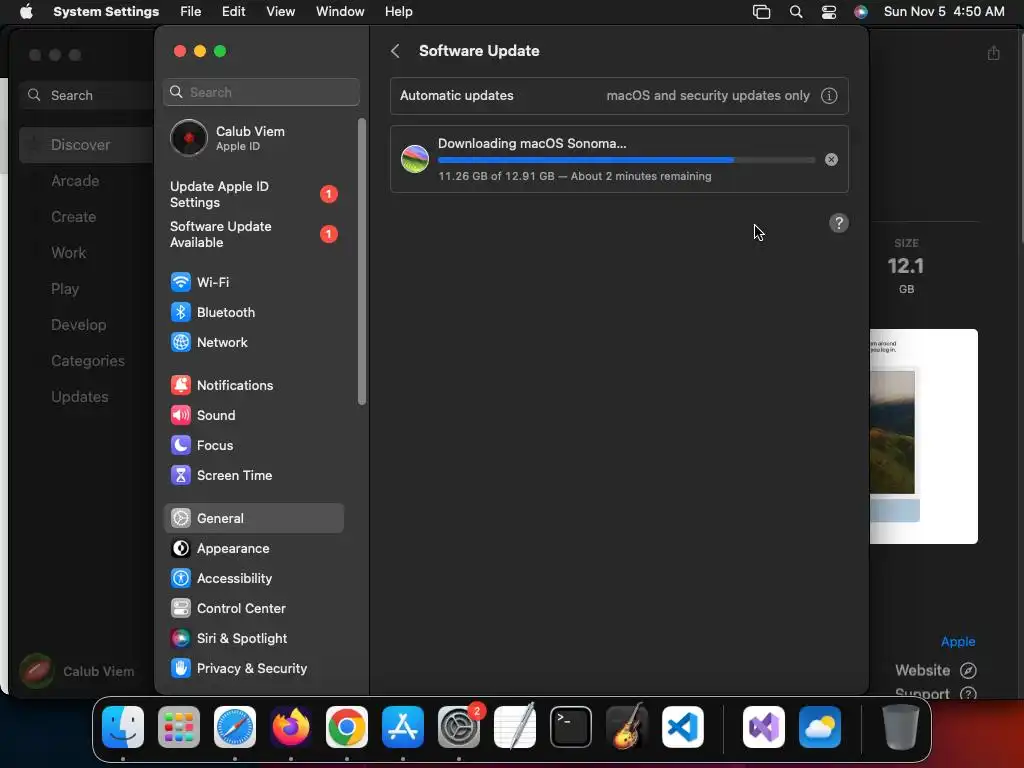Click the App Store search field
This screenshot has height=768, width=1024.
click(x=86, y=95)
